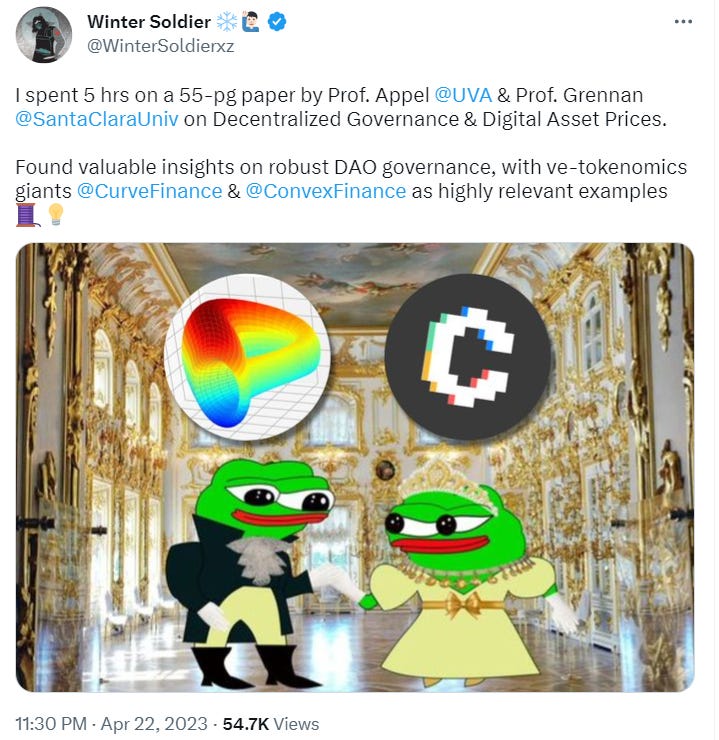Viewport: 719px width, 740px height.
Task: Open the @ConvexFinance mention
Action: (326, 192)
